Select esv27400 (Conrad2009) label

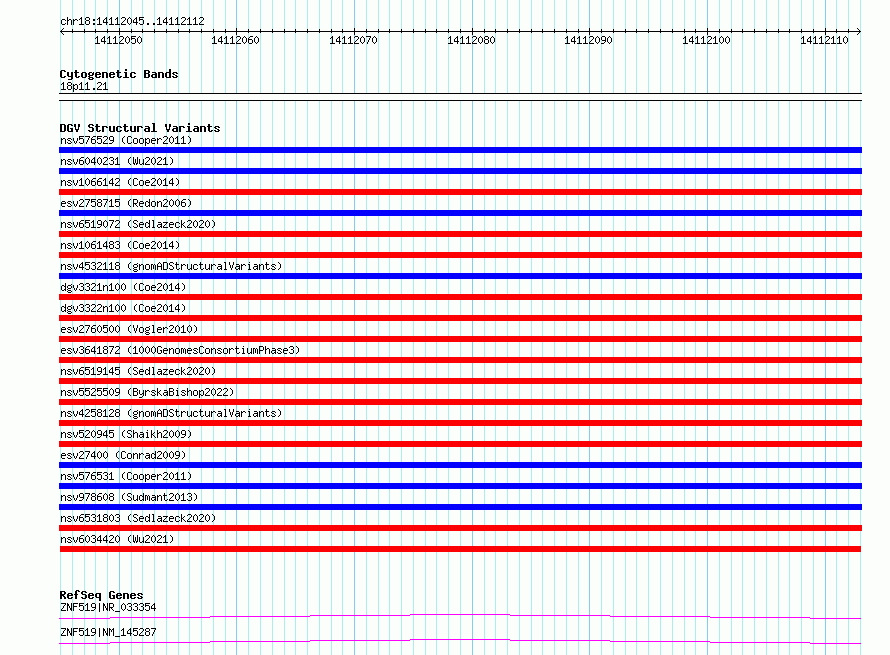click(x=123, y=455)
